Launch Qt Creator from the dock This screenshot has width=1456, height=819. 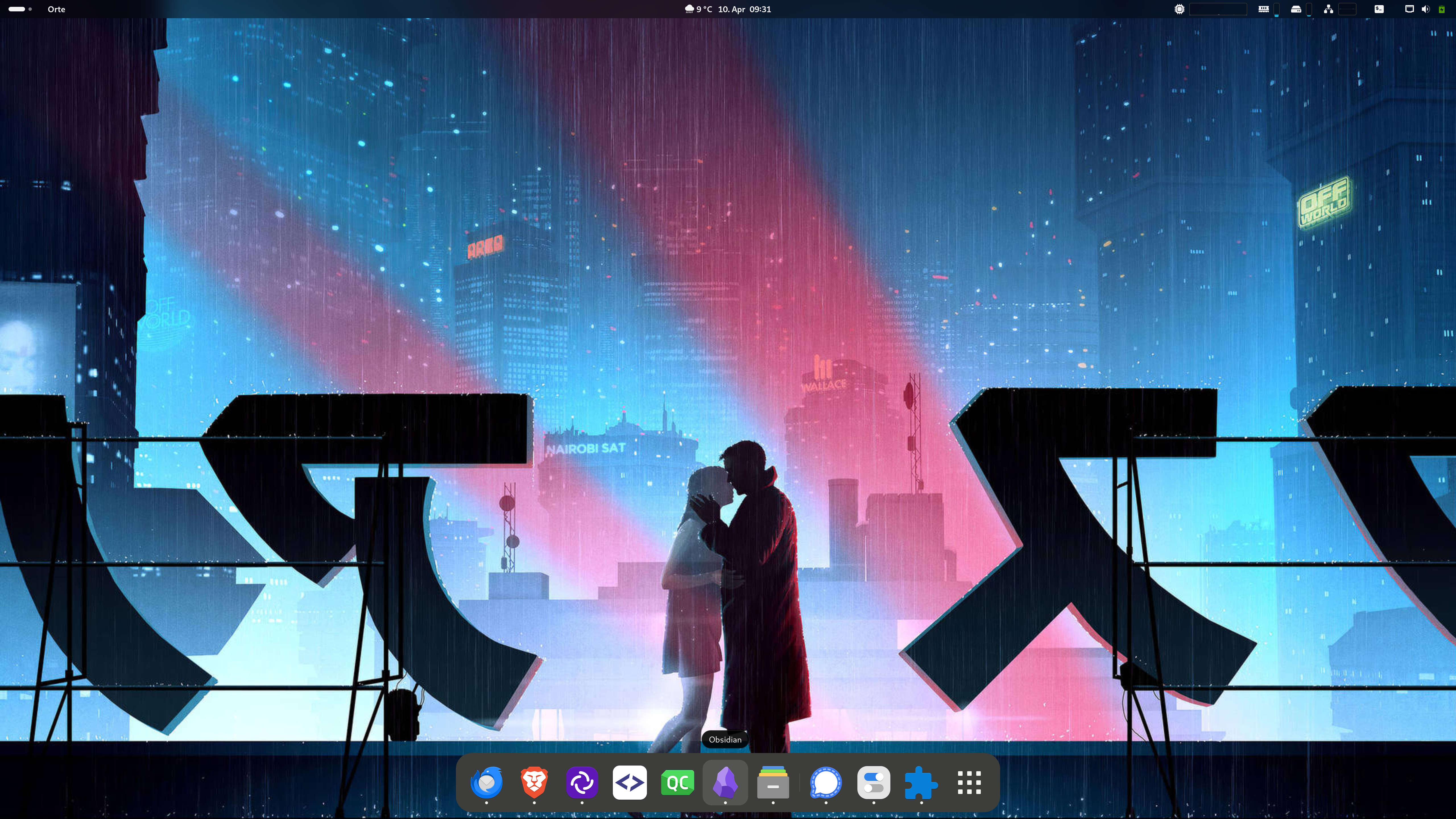(x=677, y=783)
